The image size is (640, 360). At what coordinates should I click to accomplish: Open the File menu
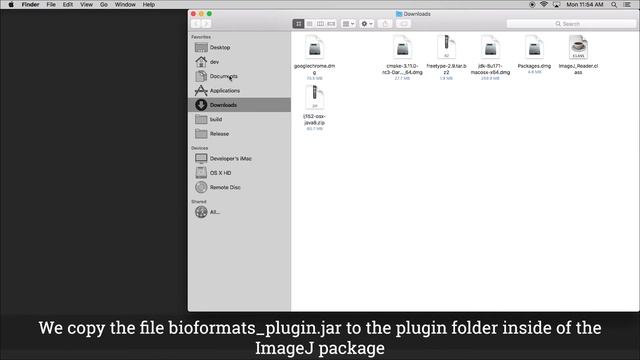51,4
